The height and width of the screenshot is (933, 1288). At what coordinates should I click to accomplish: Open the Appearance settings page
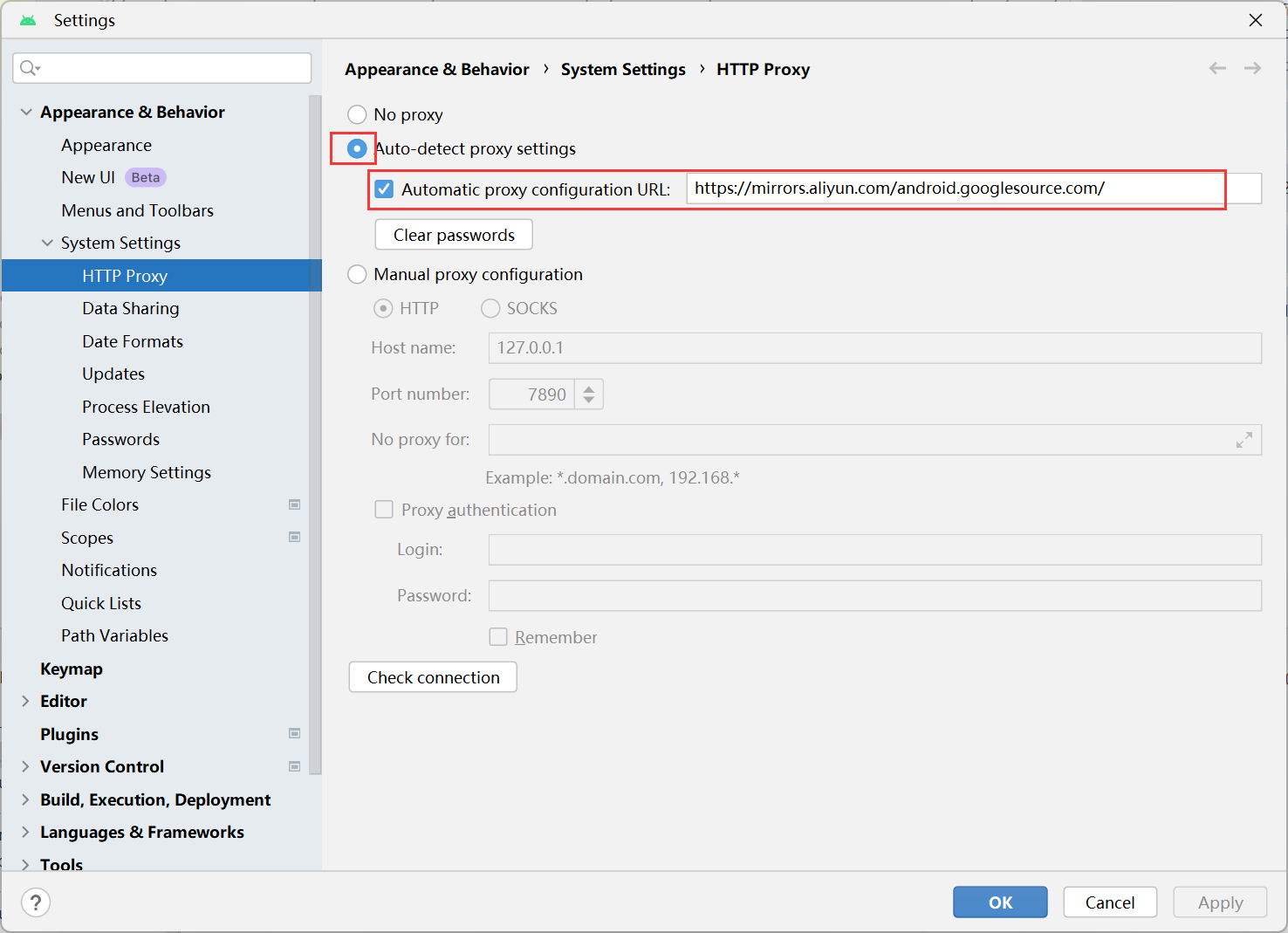tap(106, 145)
